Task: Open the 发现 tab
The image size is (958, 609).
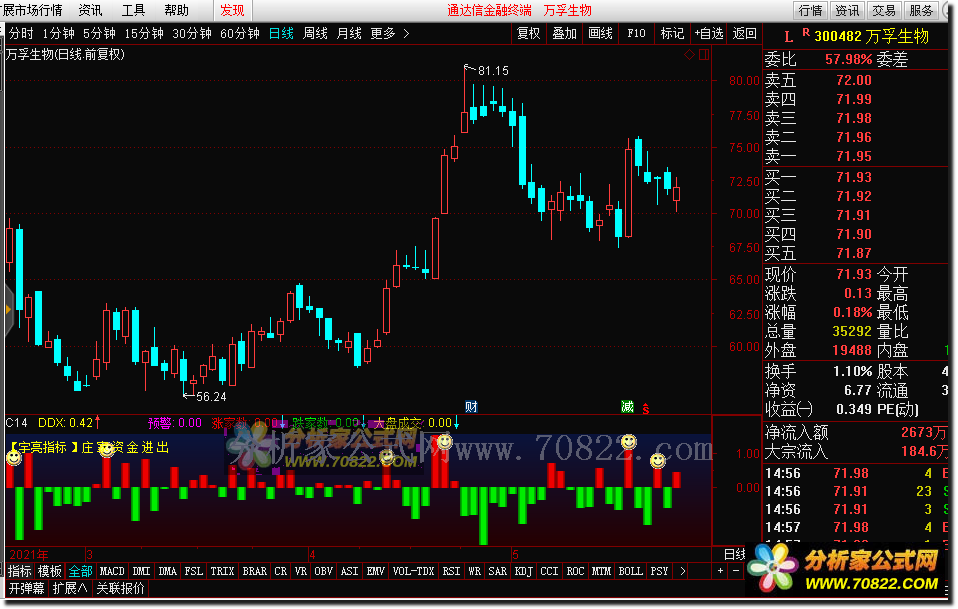Action: click(x=232, y=10)
